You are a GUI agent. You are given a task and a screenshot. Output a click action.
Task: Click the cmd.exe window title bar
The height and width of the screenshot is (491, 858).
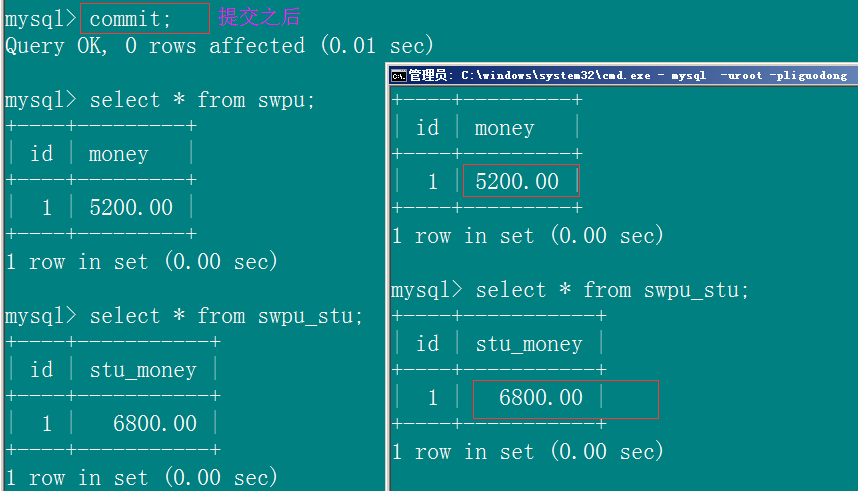coord(624,76)
